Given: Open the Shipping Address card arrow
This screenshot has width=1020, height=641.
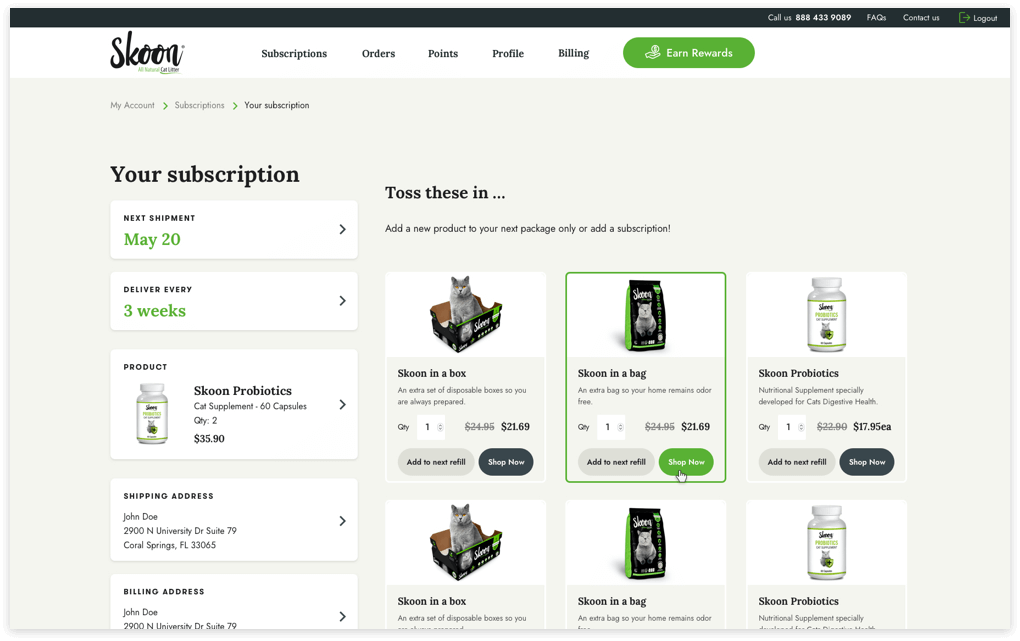Looking at the screenshot, I should [x=342, y=521].
